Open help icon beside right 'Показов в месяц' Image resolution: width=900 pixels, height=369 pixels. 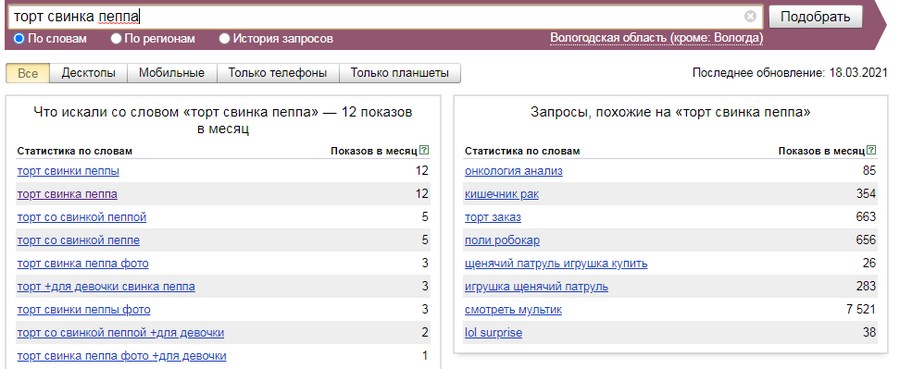point(872,150)
